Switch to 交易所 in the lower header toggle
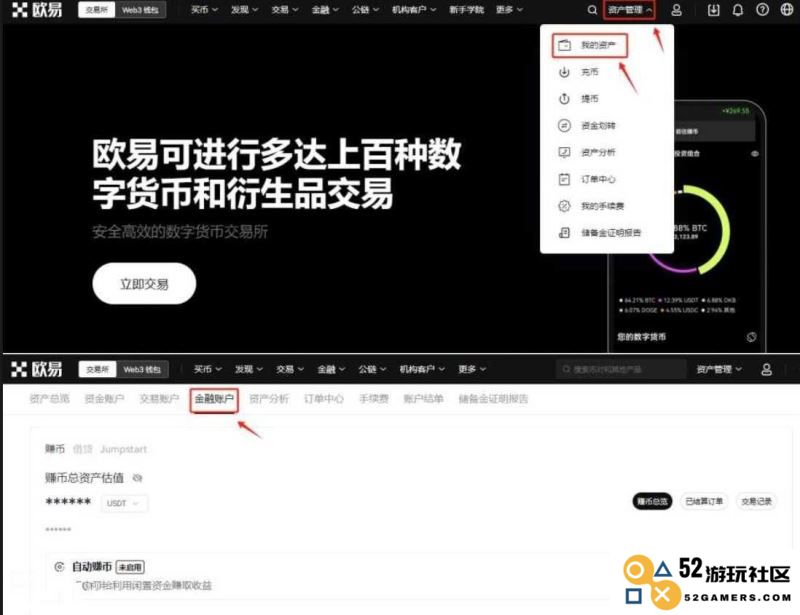This screenshot has width=800, height=615. pos(97,369)
